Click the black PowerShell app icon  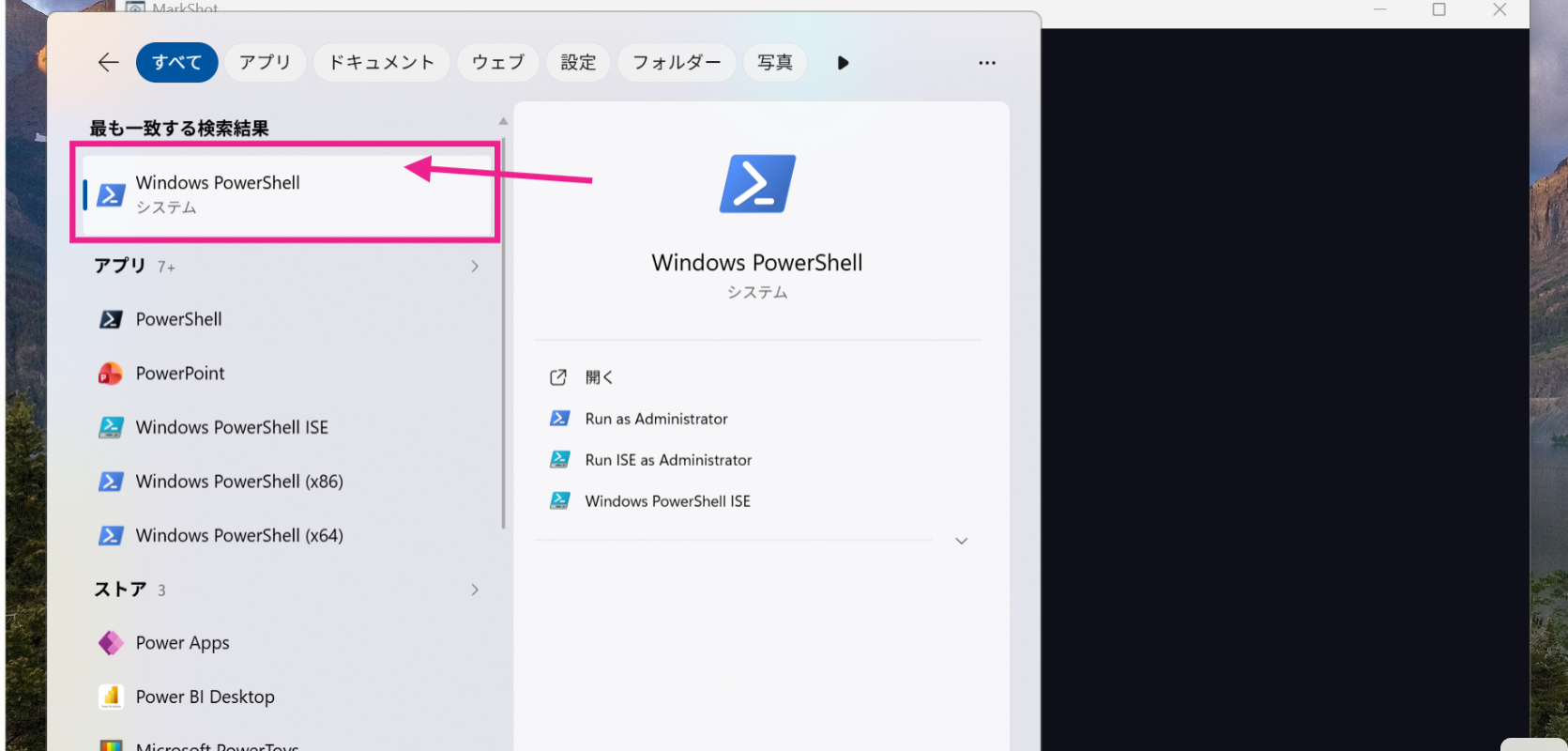tap(111, 319)
